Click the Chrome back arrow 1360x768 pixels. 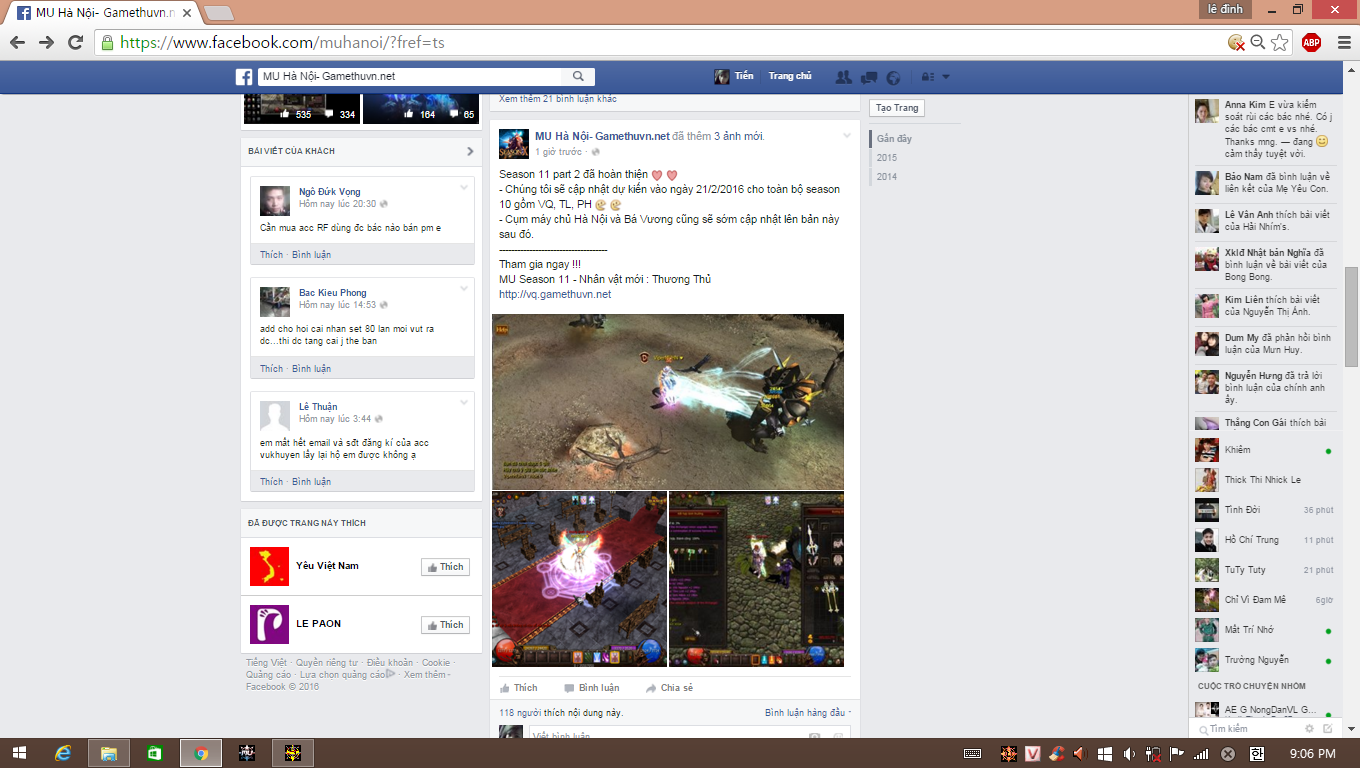point(17,42)
